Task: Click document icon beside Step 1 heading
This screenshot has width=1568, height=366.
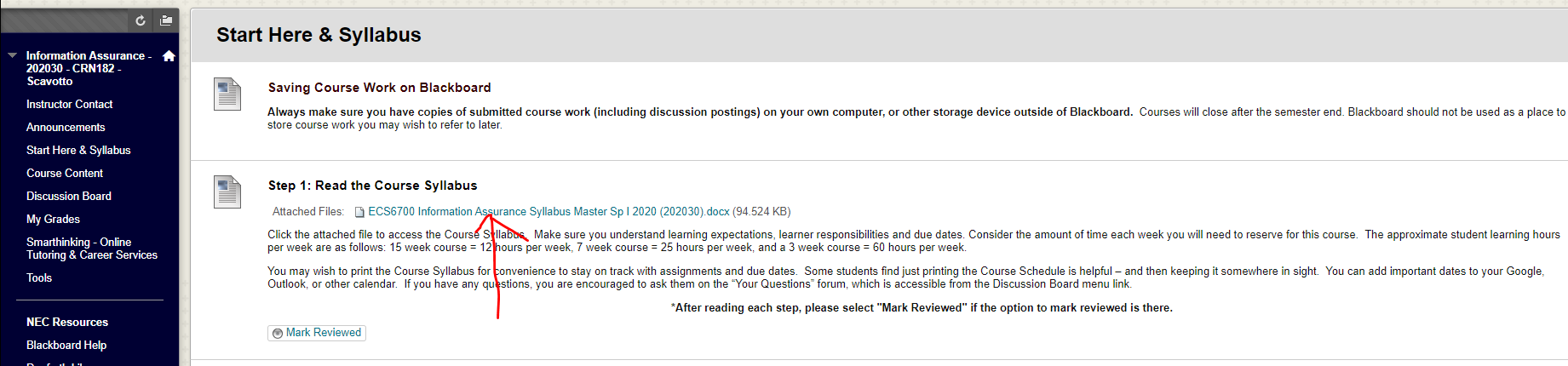Action: [x=227, y=192]
